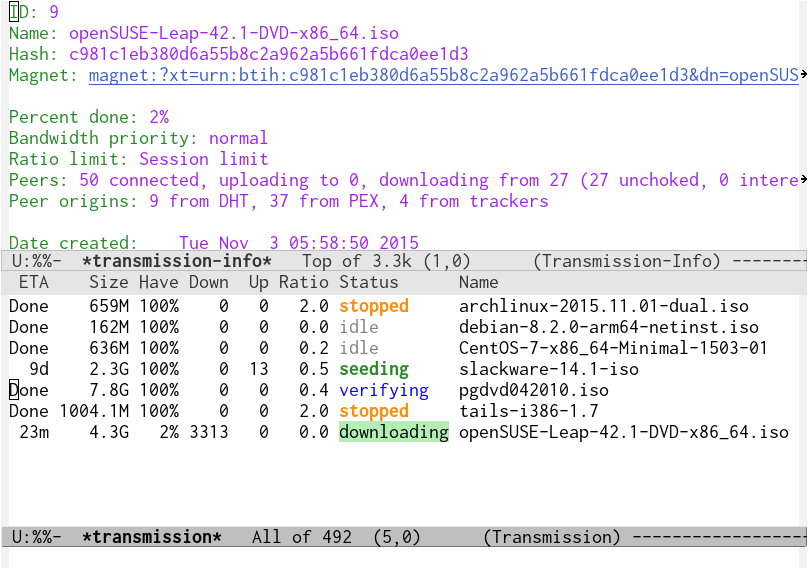The width and height of the screenshot is (808, 569).
Task: Click the Name column header
Action: pos(479,282)
